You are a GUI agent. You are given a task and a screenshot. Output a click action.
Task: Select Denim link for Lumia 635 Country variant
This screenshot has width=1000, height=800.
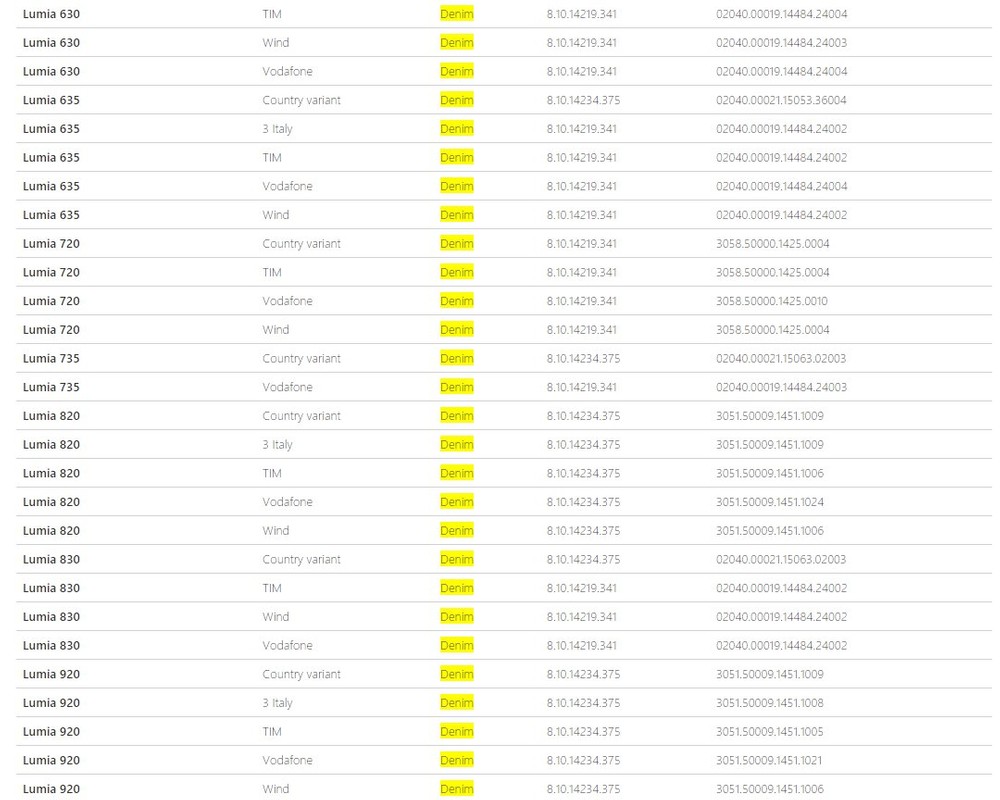[x=457, y=100]
